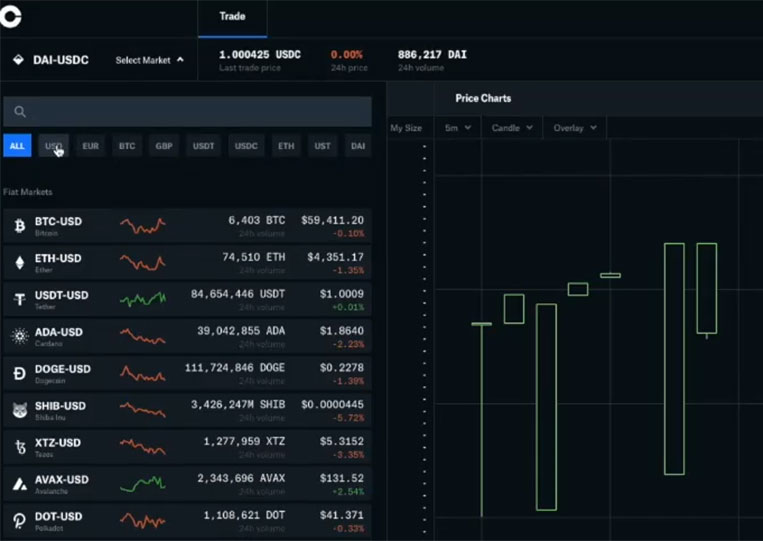Focus the market search field
Screen dimensions: 763x541
pos(187,111)
